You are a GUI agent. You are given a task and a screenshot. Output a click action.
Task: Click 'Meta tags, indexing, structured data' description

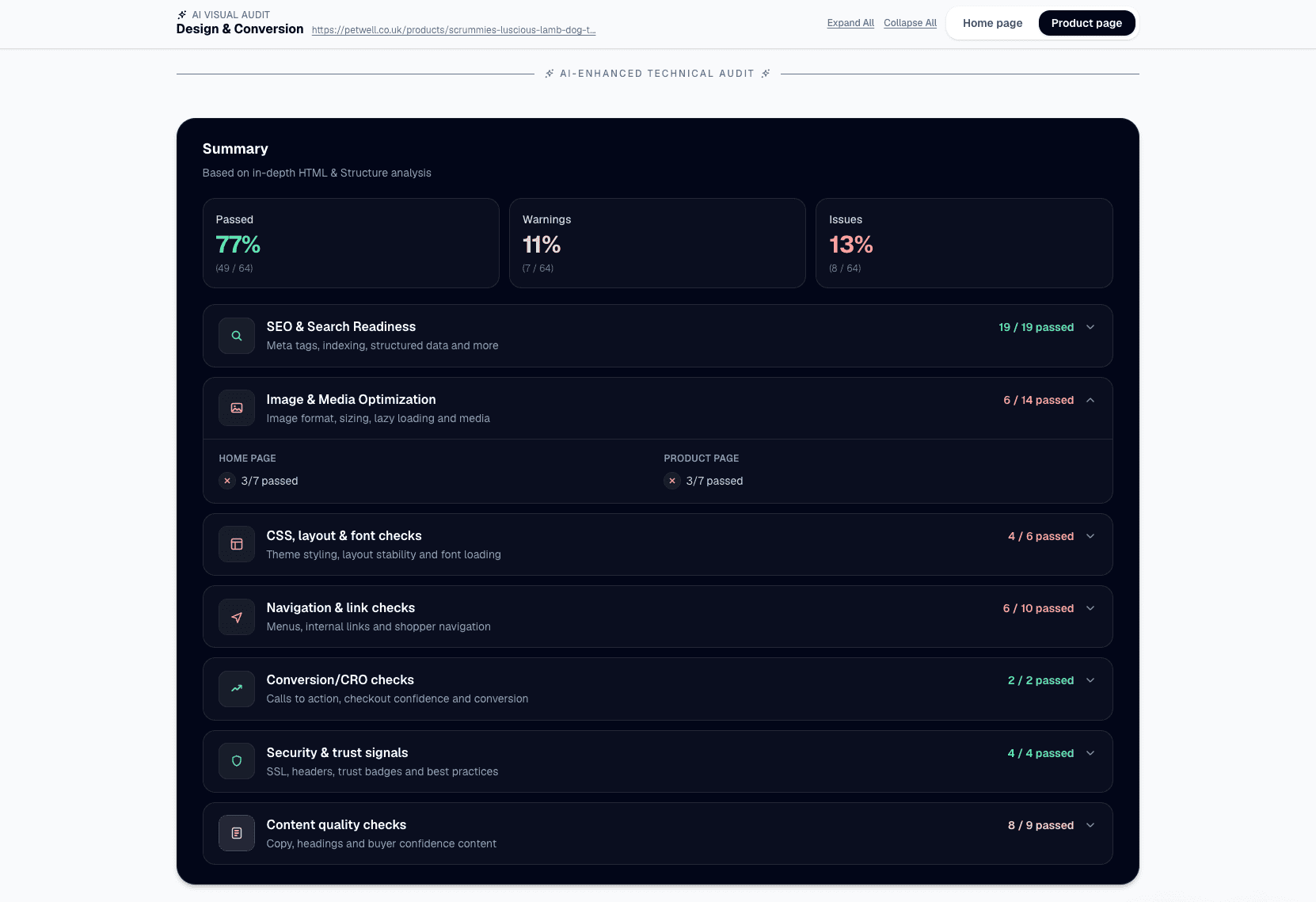382,345
